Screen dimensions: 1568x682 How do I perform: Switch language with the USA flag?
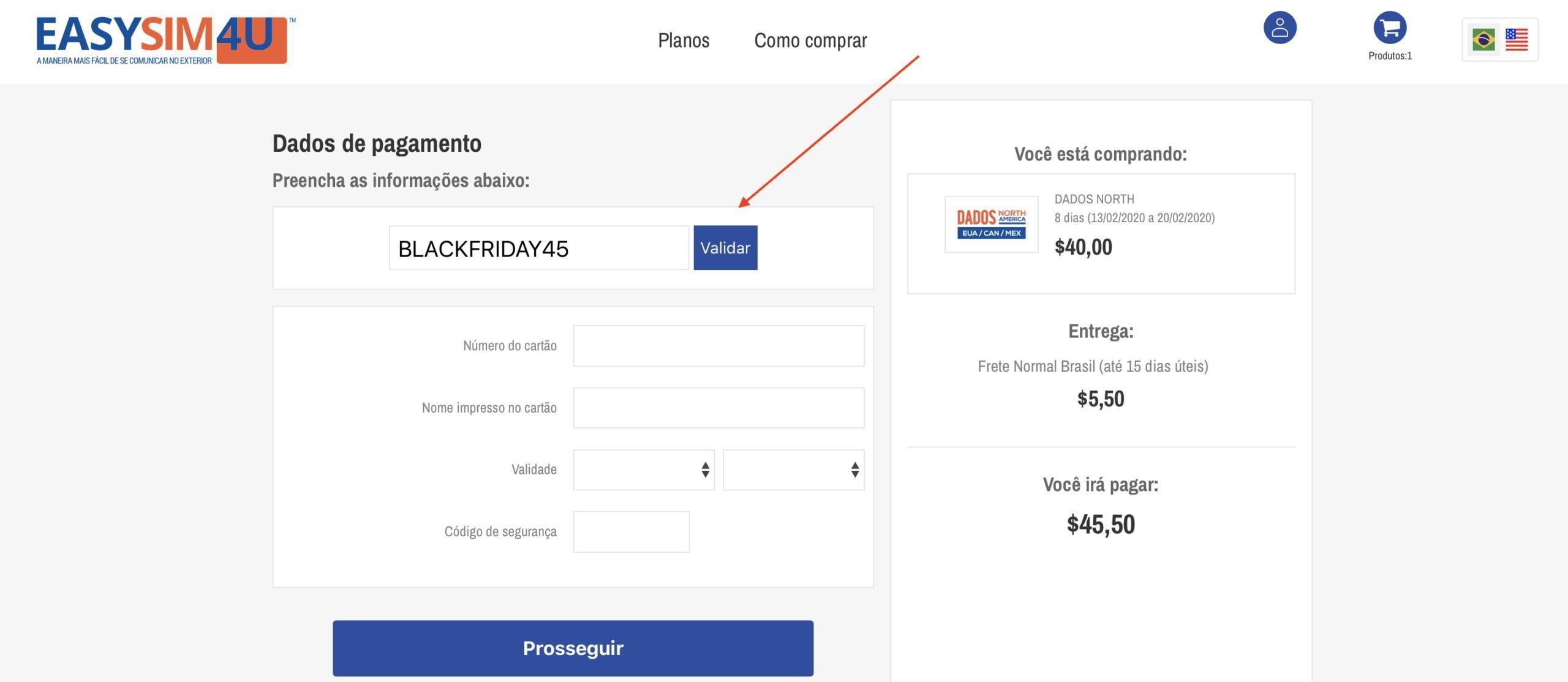(1517, 40)
